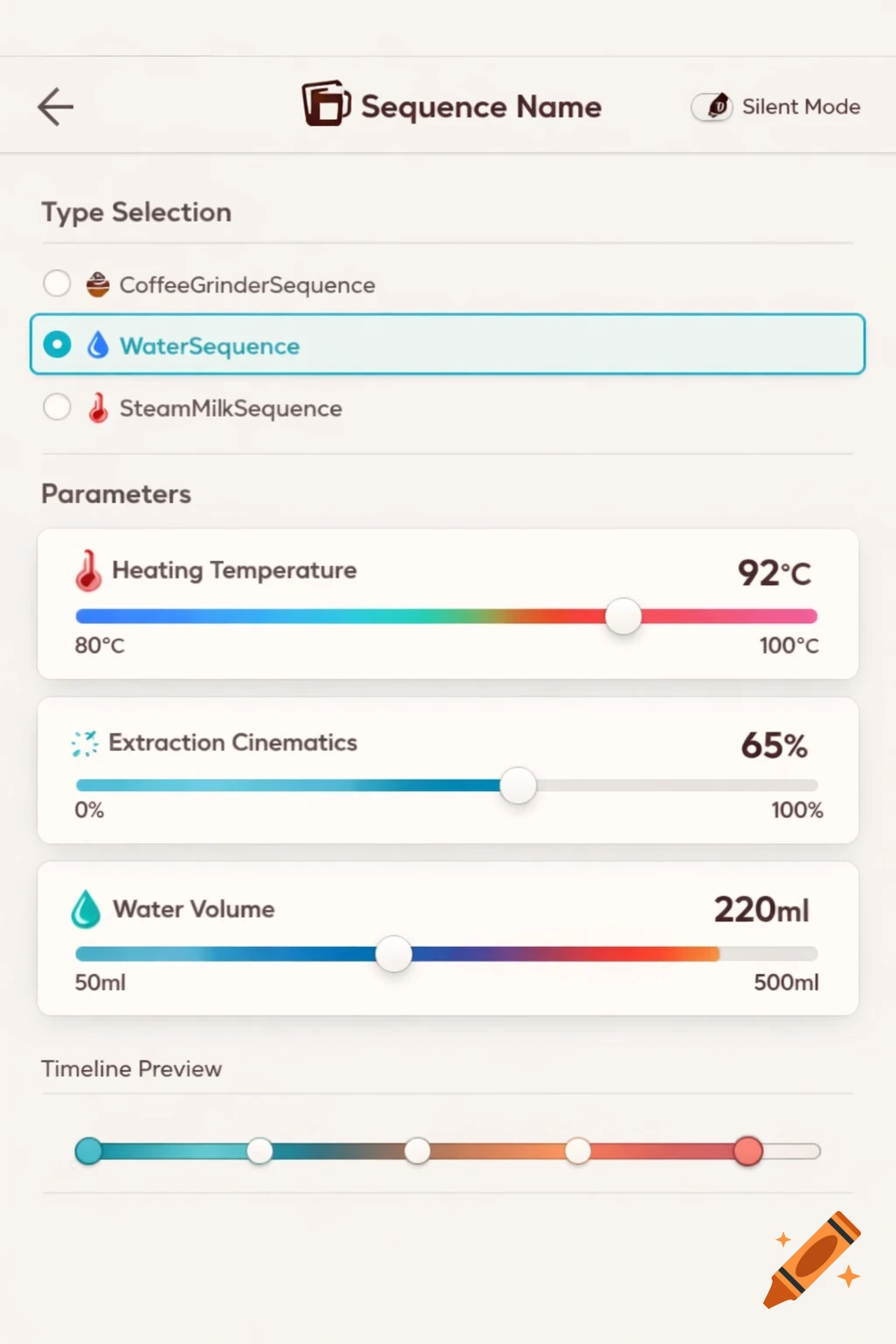Click the WaterSequence selected radio button

[57, 345]
